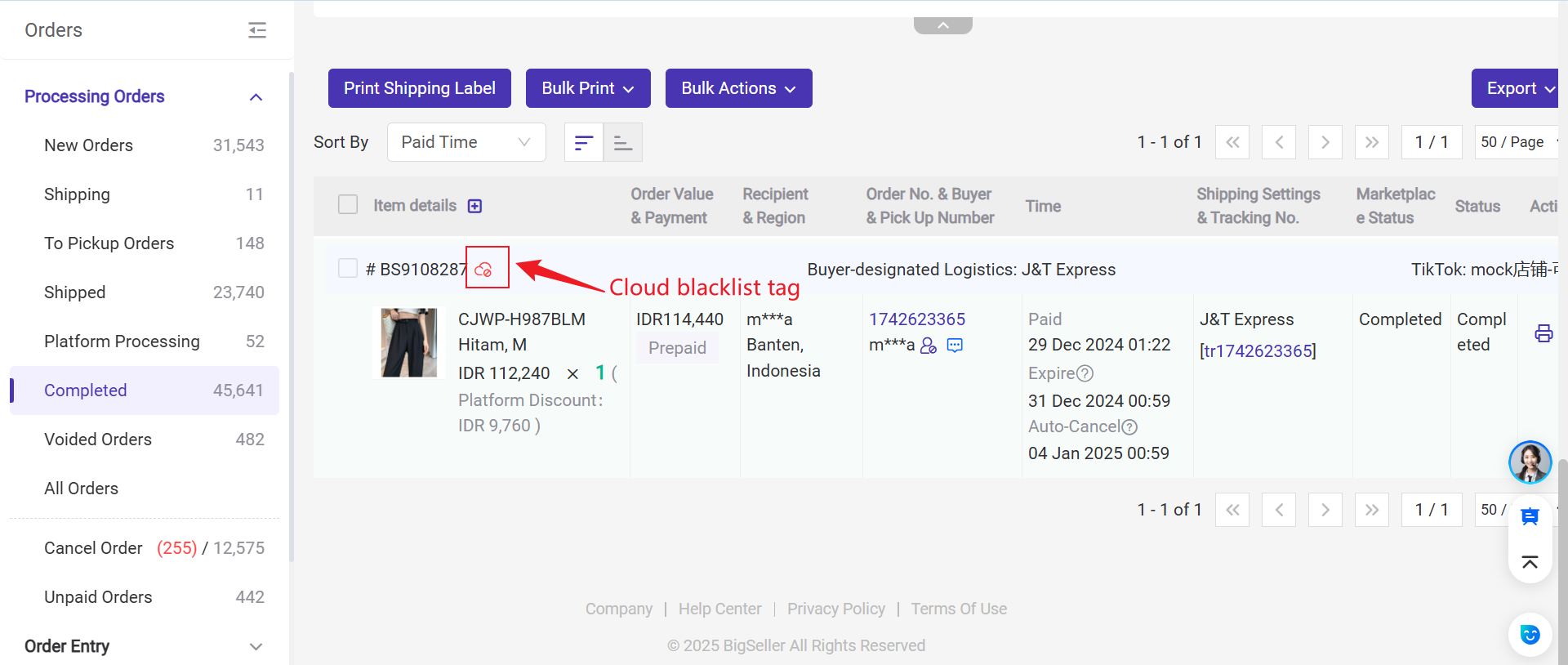The height and width of the screenshot is (665, 1568).
Task: Collapse the filter panel arrow
Action: click(x=943, y=25)
